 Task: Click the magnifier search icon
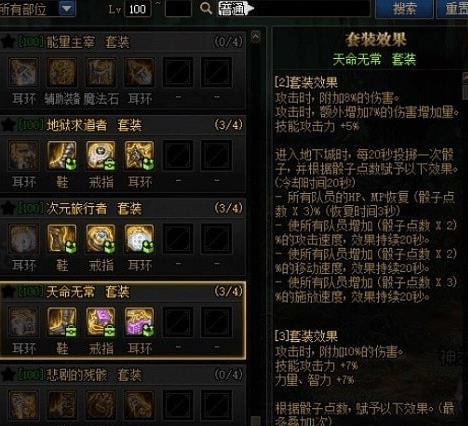pyautogui.click(x=206, y=8)
